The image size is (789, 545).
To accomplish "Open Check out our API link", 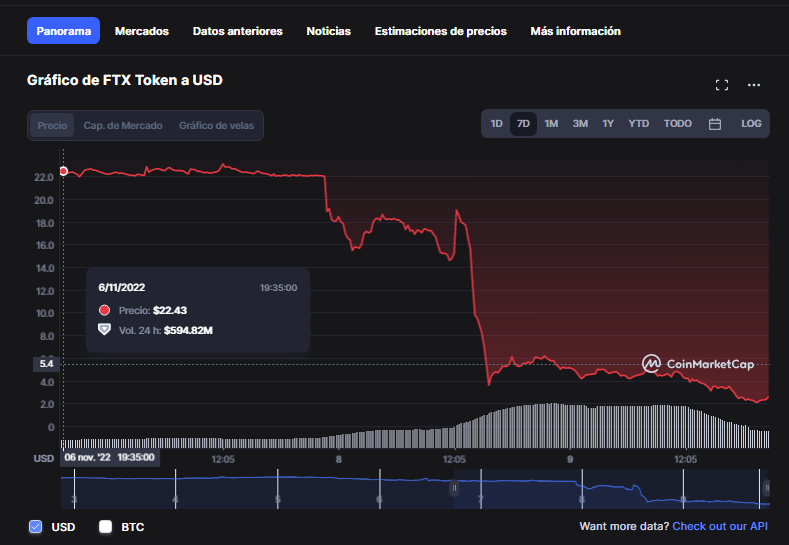I will (x=720, y=526).
